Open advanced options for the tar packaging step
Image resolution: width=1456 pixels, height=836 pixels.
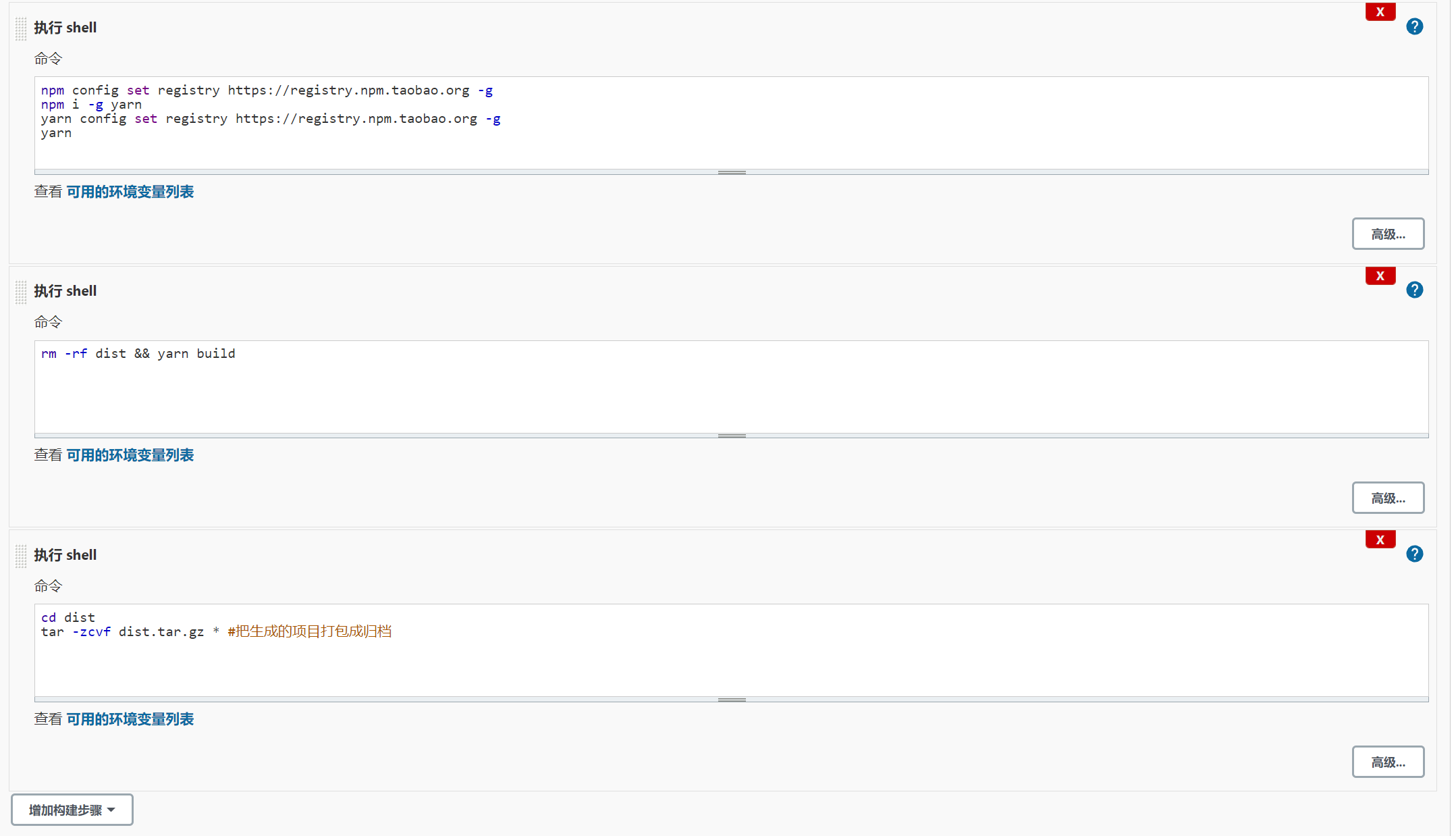pos(1388,762)
